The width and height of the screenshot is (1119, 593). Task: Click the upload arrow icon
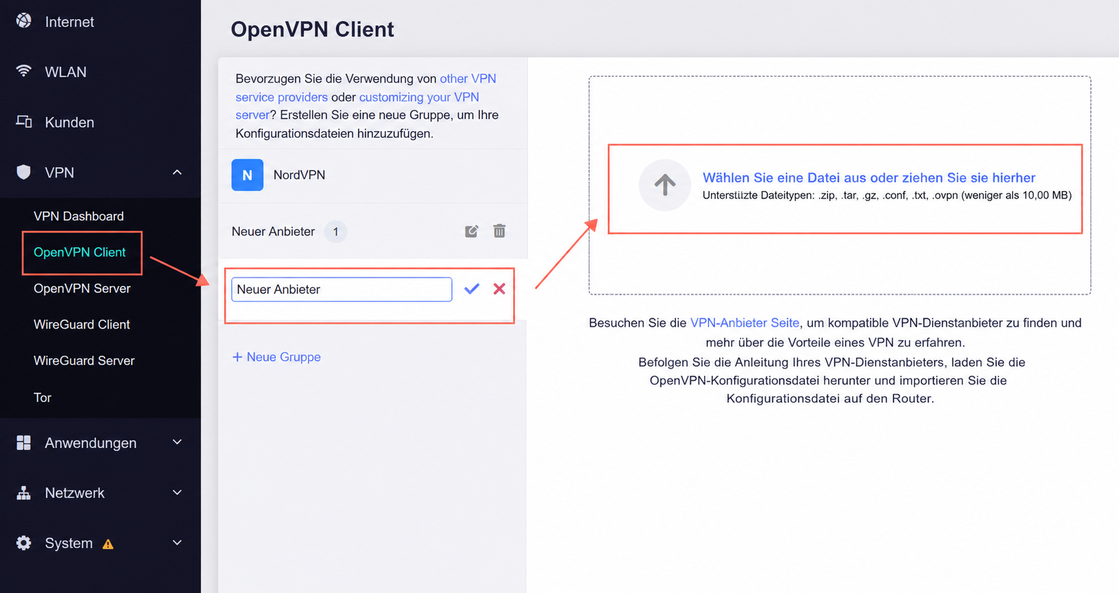coord(664,185)
